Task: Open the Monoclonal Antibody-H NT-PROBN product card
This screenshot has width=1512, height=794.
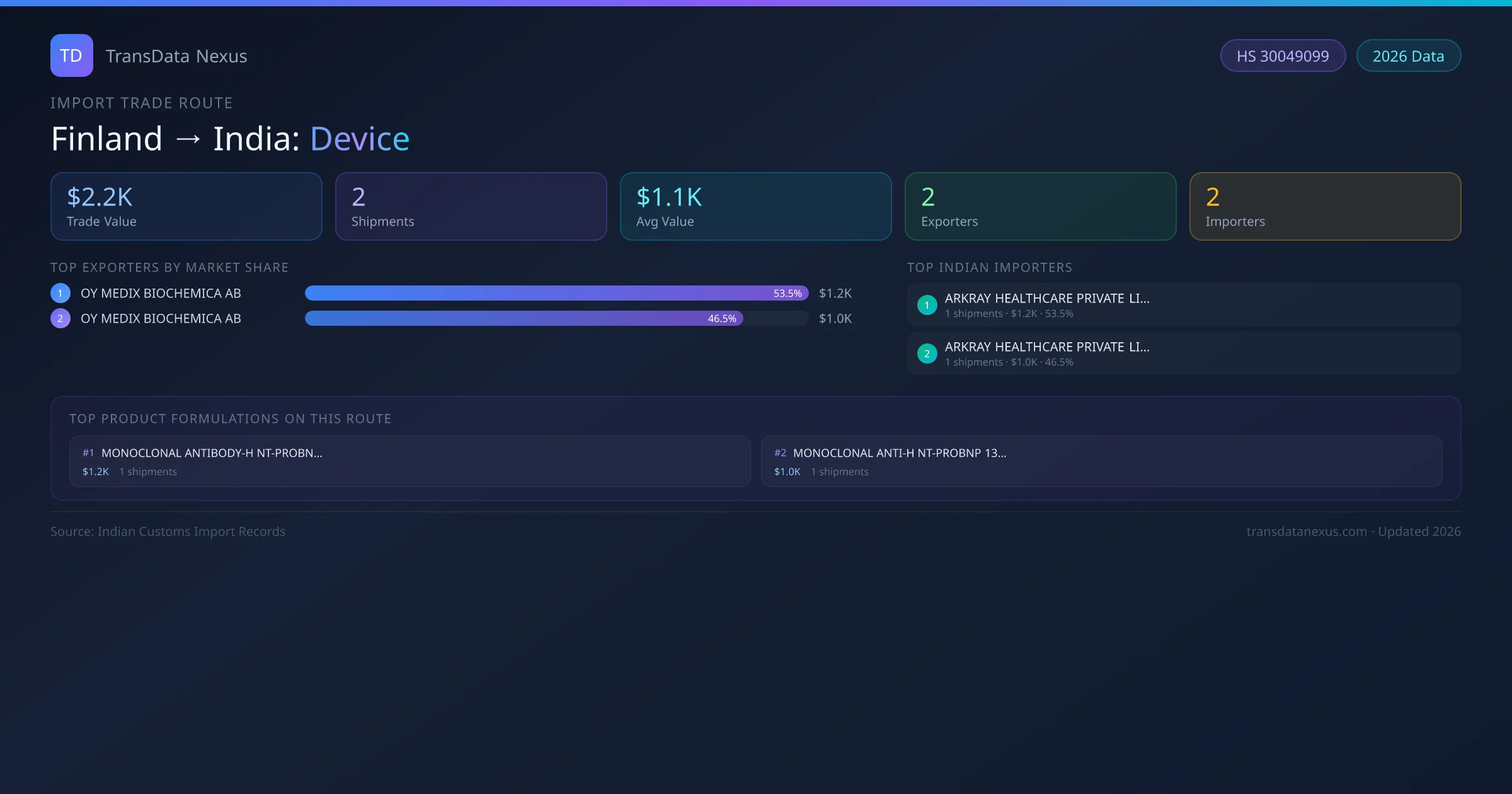Action: point(409,461)
